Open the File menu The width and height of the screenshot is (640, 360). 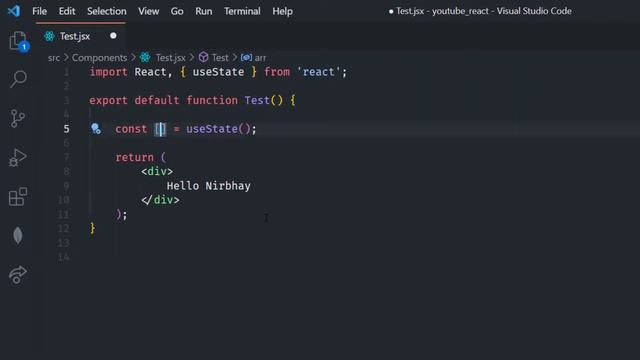point(40,11)
